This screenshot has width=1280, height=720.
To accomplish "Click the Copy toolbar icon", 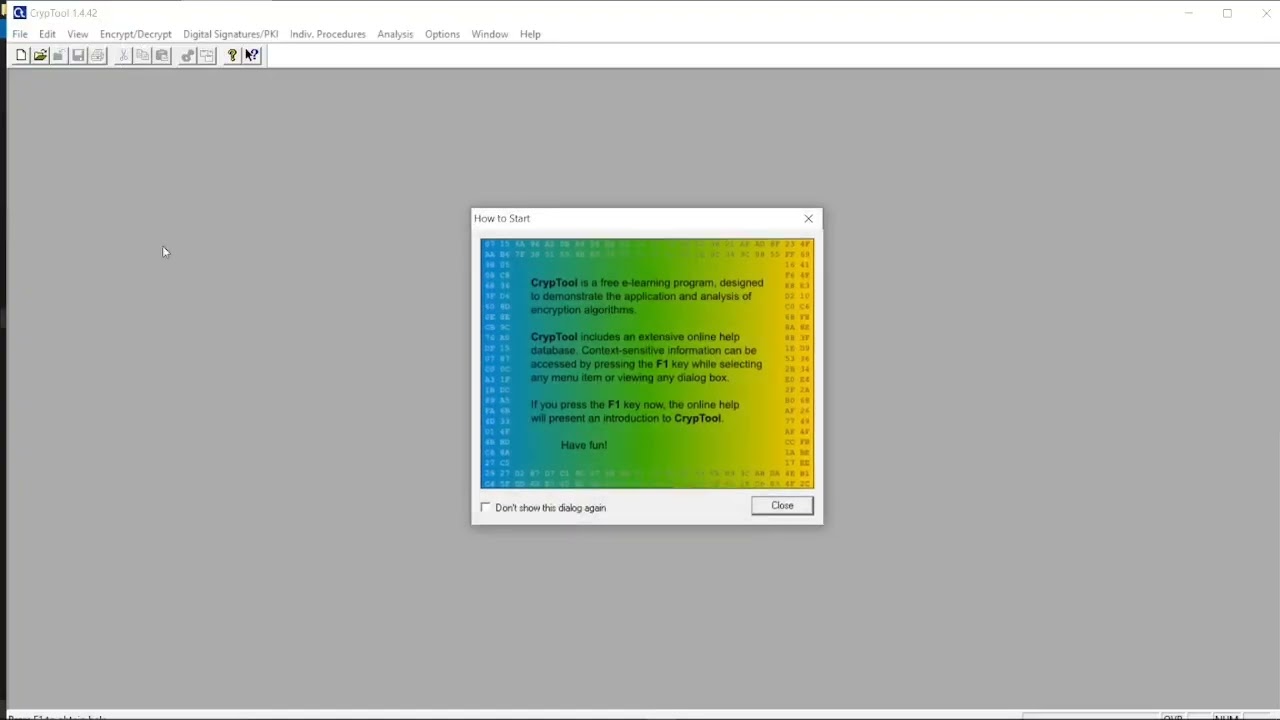I will coord(142,56).
